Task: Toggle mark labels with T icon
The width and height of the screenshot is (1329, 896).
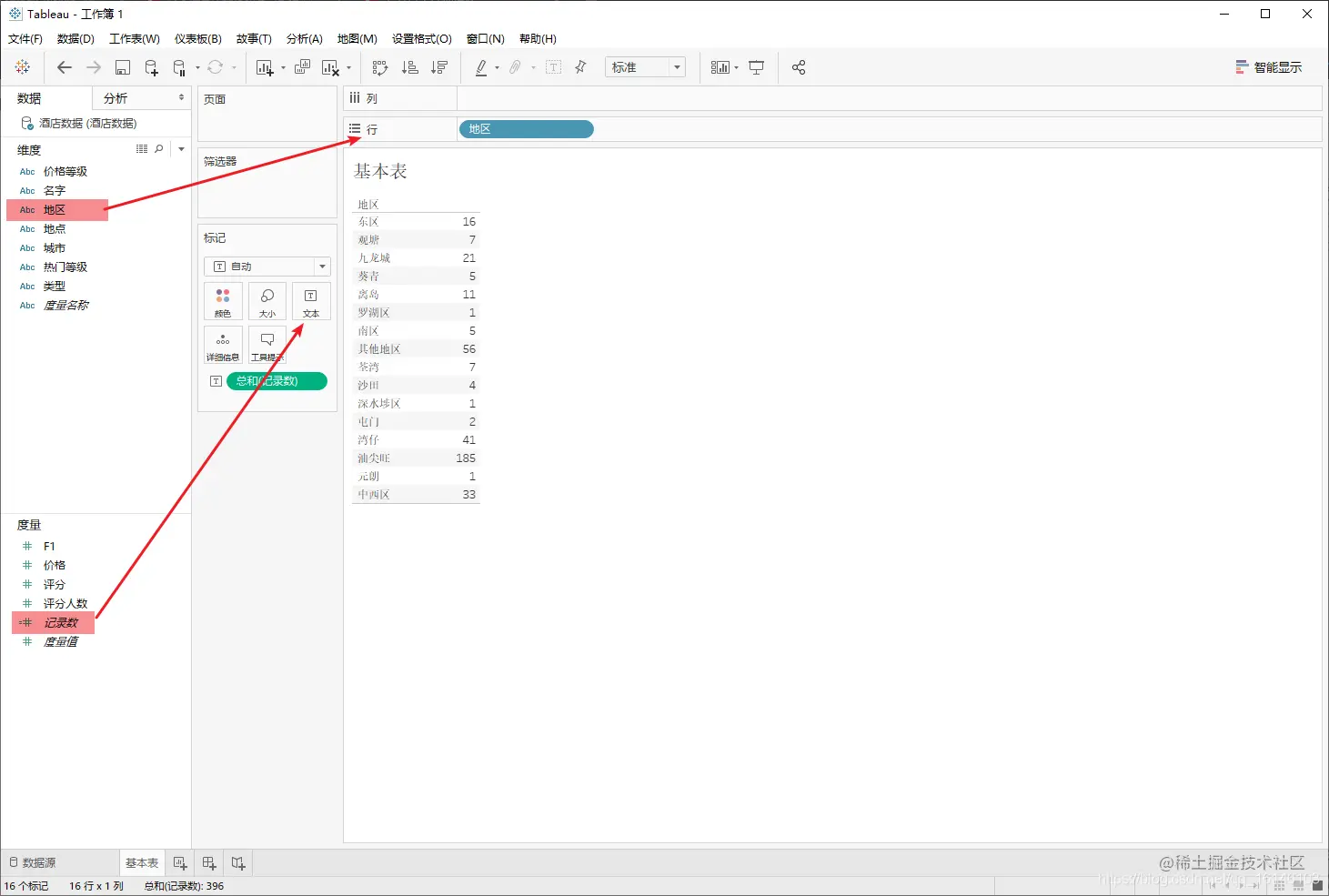Action: [554, 67]
